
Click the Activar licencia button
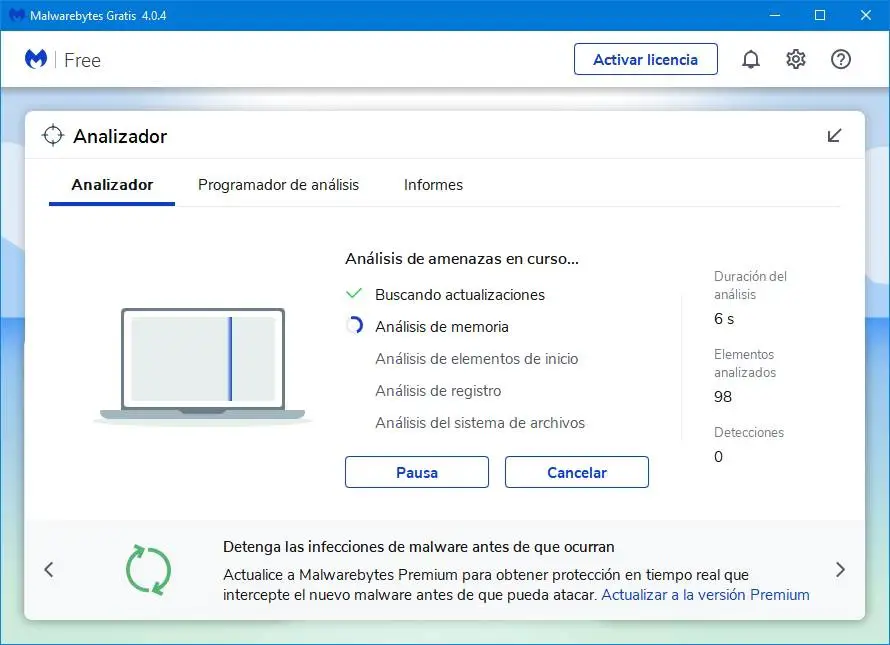645,59
